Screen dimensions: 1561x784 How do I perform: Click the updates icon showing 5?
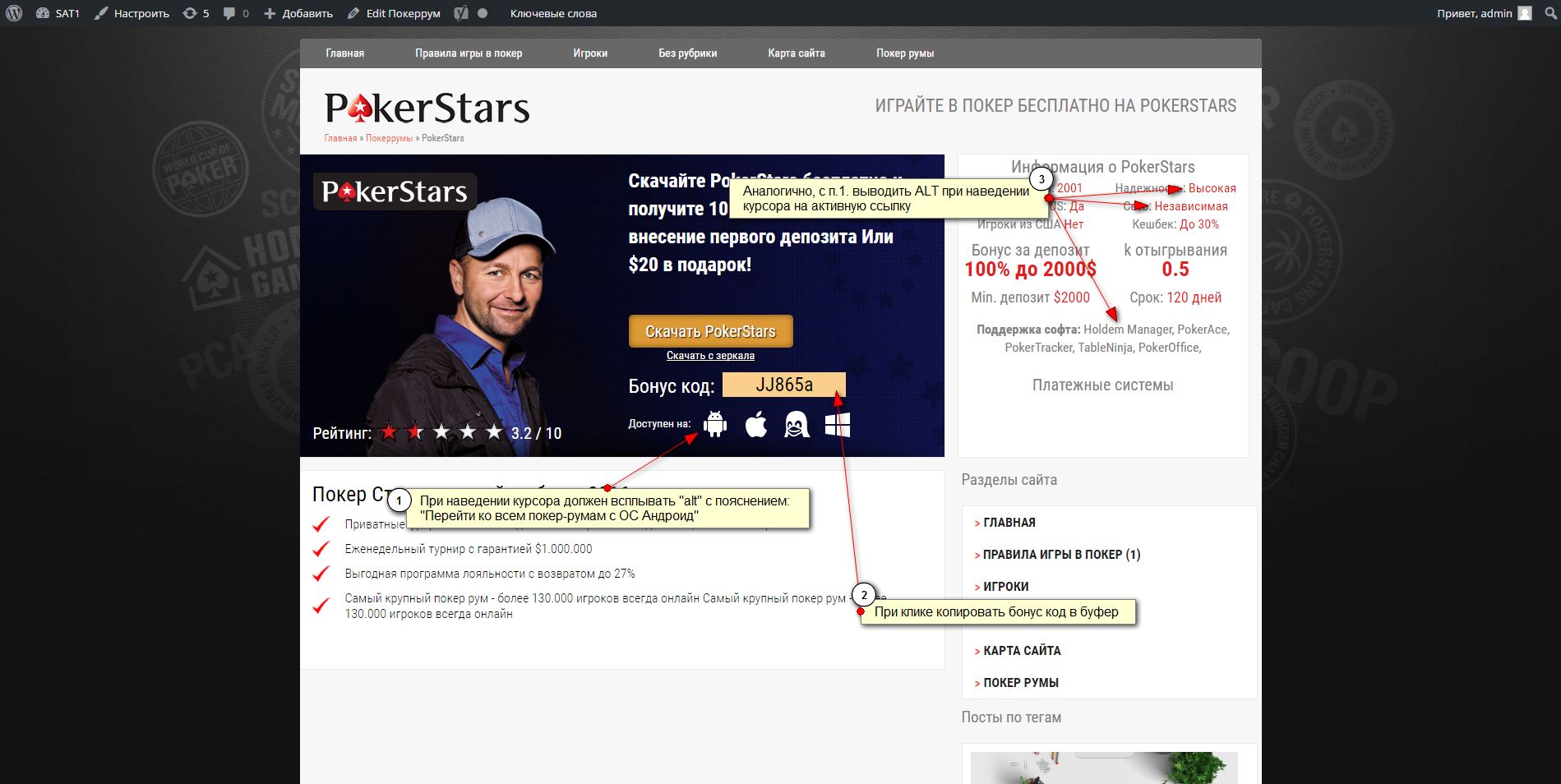tap(196, 13)
